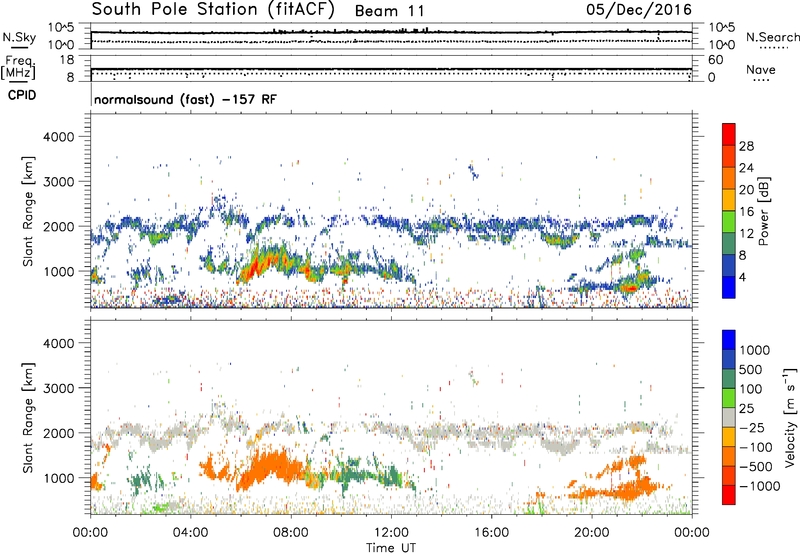Click the "04:00" time tick label
Screen dimensions: 800x554
190,533
